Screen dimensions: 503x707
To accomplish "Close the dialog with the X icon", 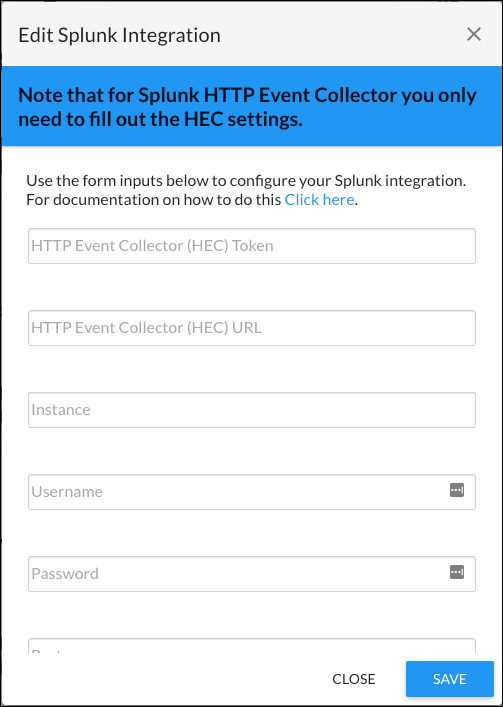I will [x=474, y=34].
